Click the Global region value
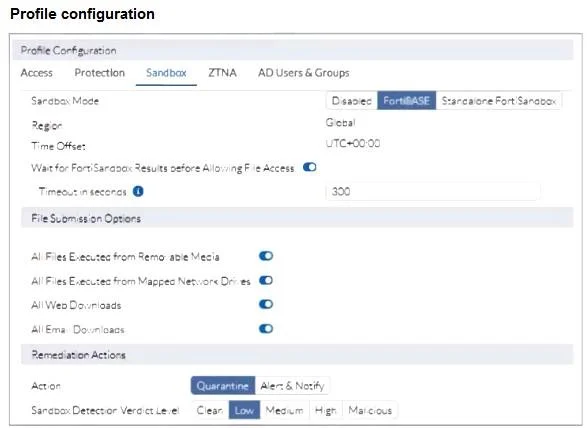 click(x=340, y=122)
